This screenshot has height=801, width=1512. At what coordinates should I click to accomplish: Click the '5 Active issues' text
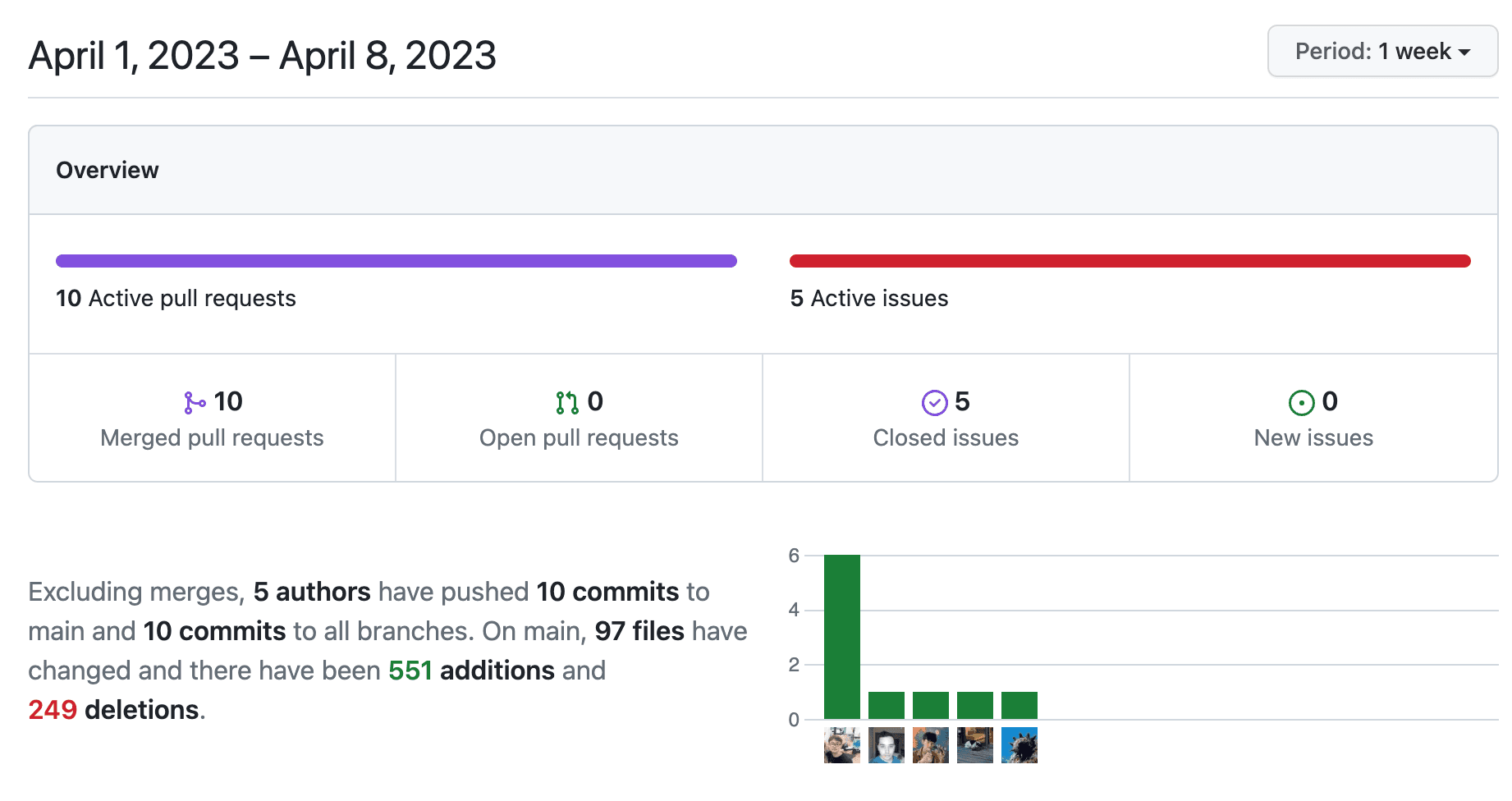click(x=868, y=299)
